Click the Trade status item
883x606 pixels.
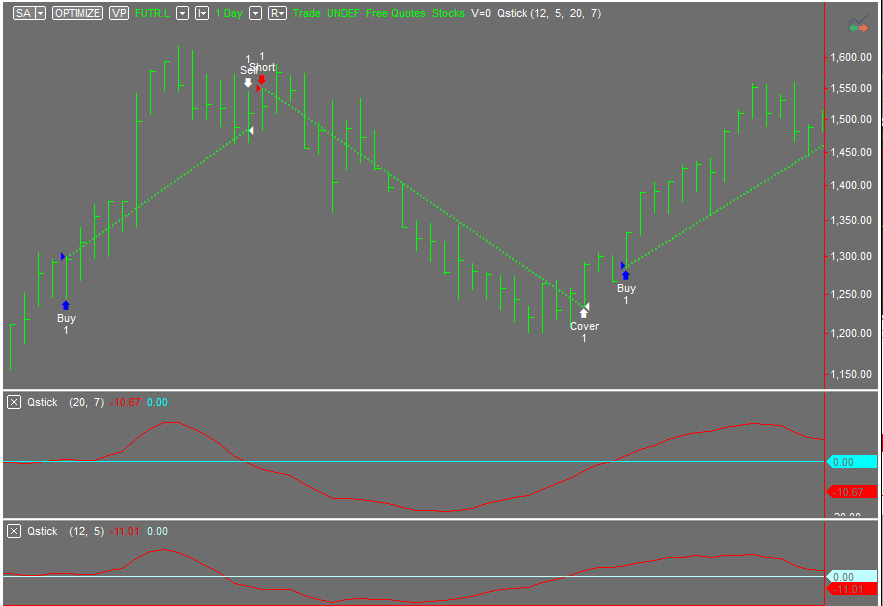pos(306,13)
